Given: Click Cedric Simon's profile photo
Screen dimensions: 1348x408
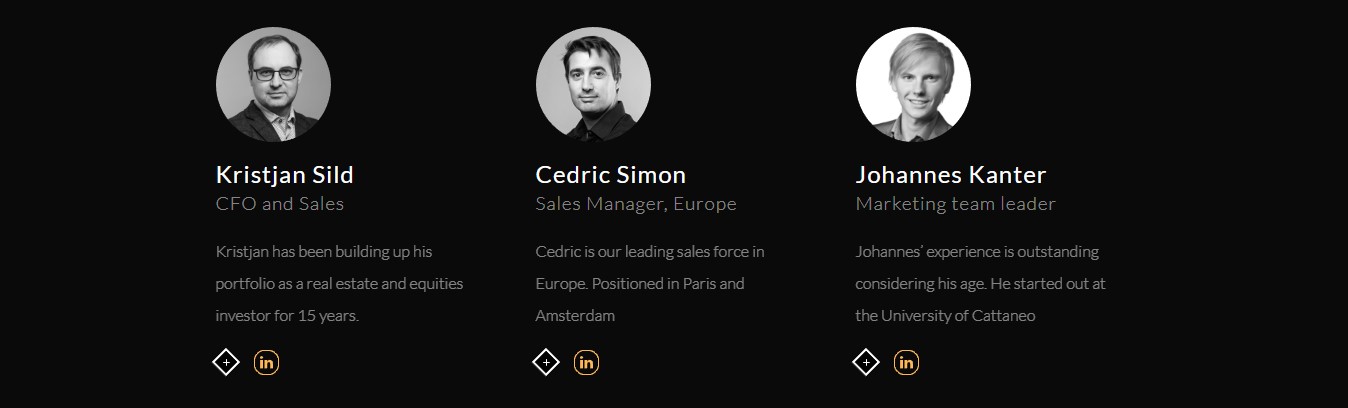Looking at the screenshot, I should coord(593,84).
